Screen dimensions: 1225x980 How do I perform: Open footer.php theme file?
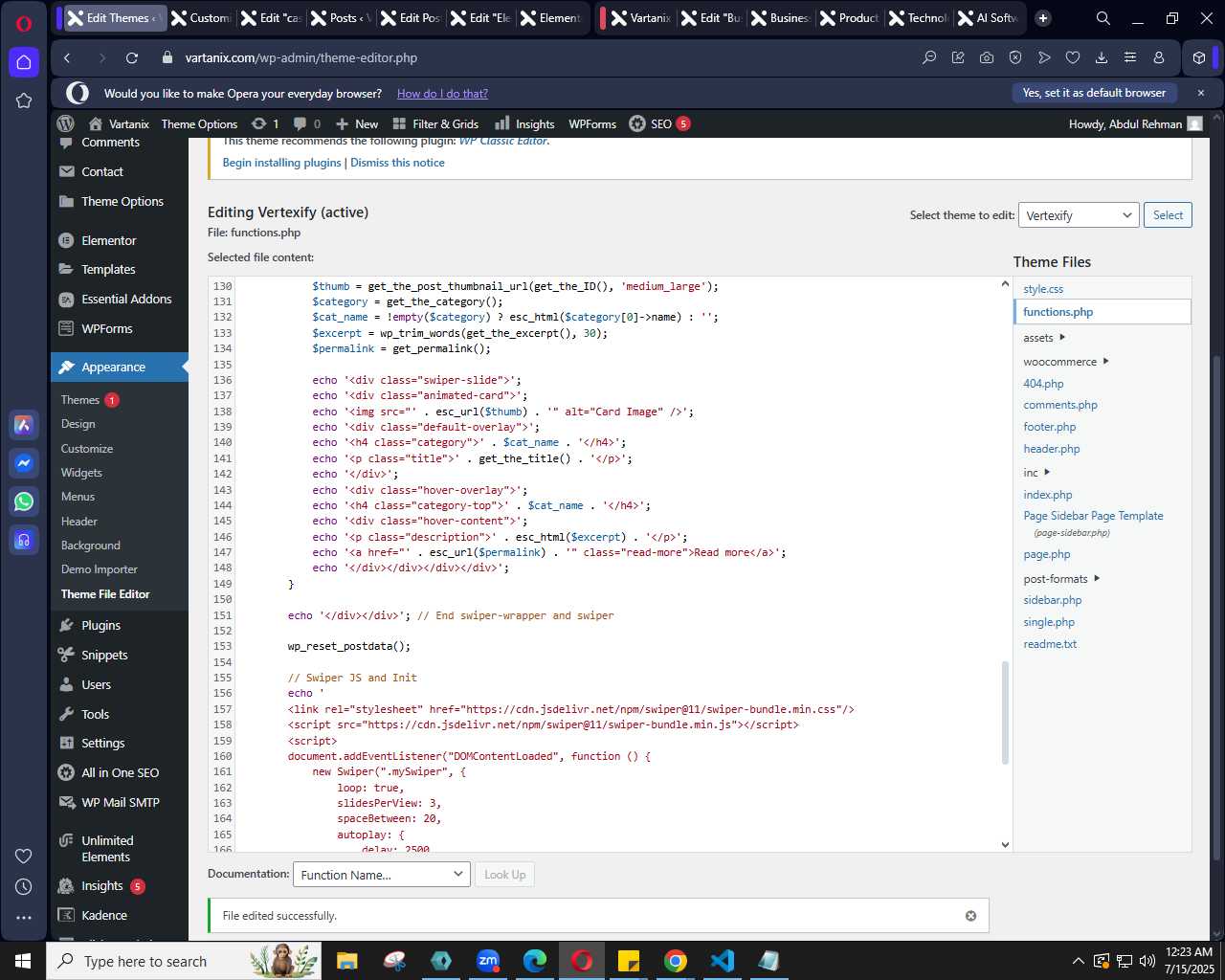[x=1050, y=427]
